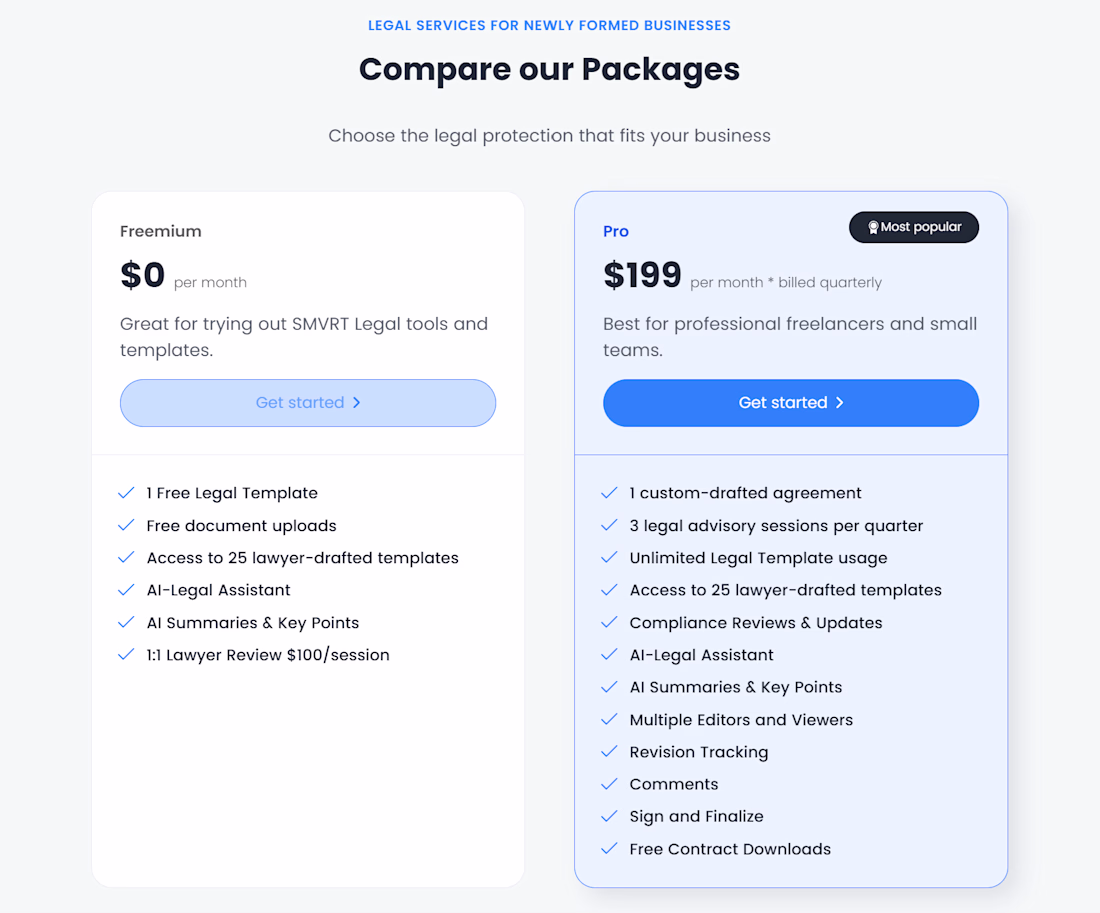
Task: Select the Pro plan title
Action: 616,232
